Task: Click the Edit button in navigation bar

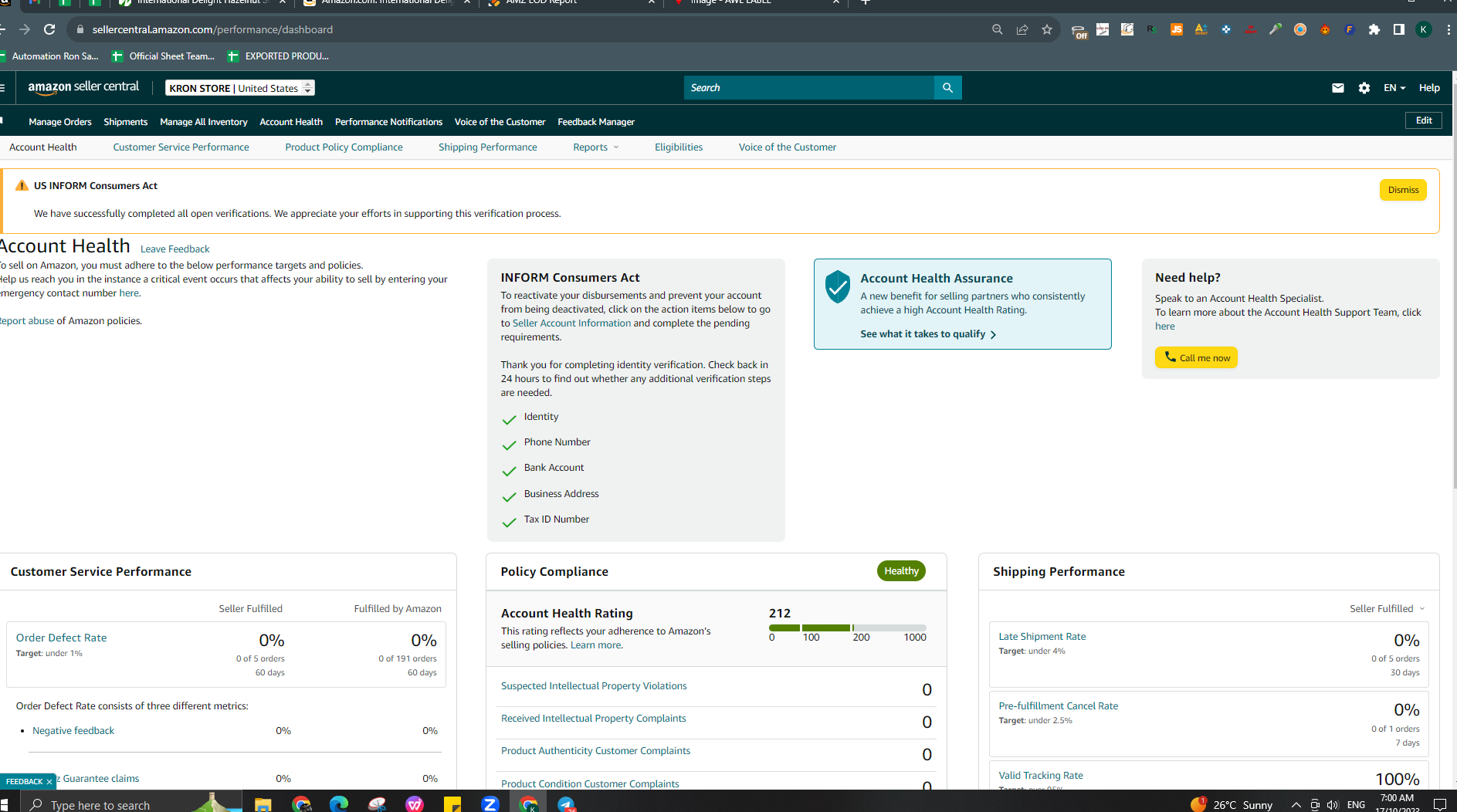Action: (1424, 120)
